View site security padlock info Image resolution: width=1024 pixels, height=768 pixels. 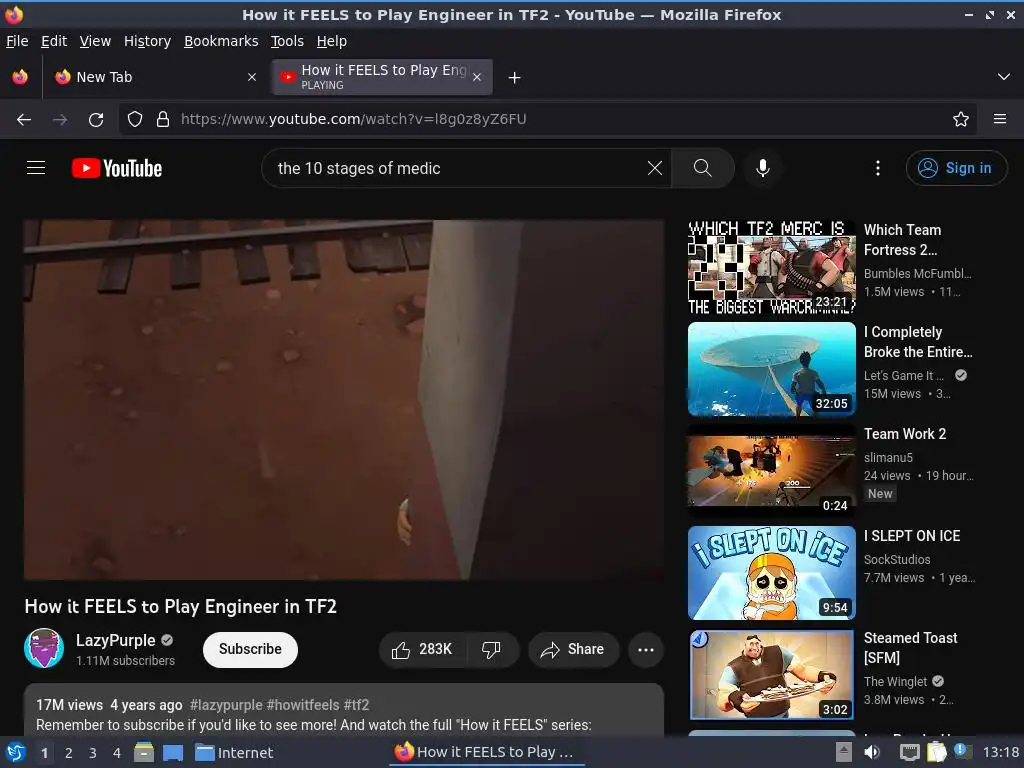[163, 120]
